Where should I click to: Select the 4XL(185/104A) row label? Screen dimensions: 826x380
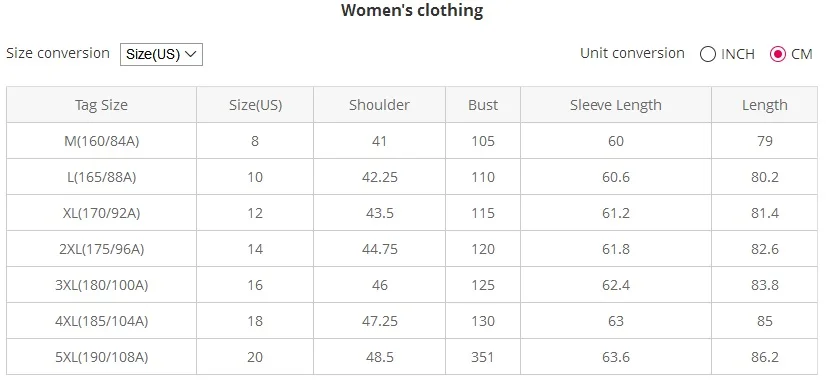coord(101,320)
